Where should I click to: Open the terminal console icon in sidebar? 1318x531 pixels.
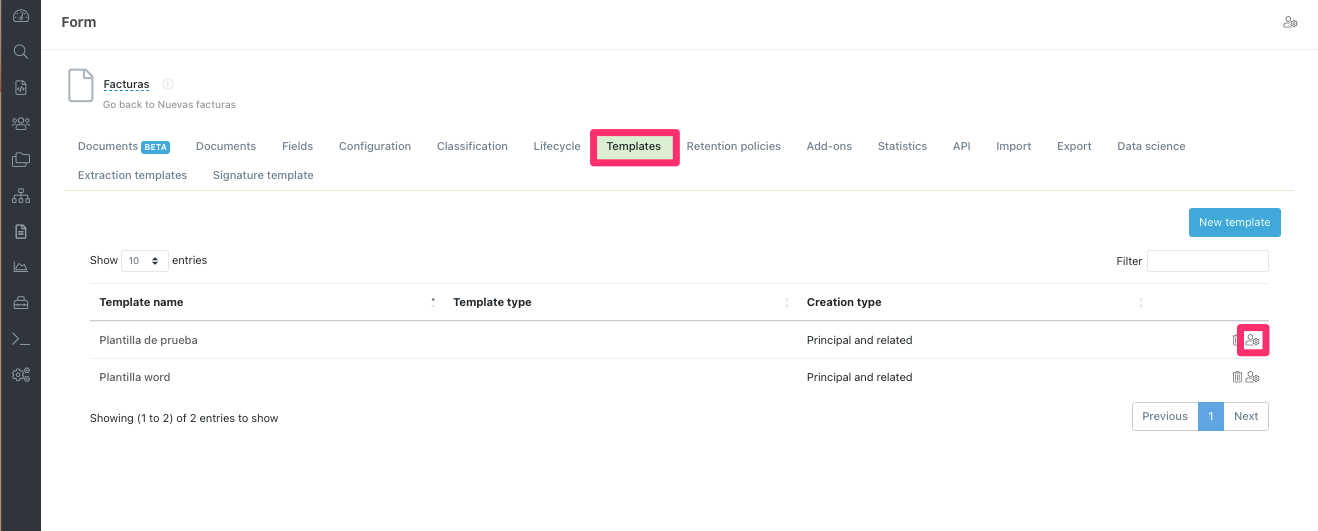coord(20,339)
